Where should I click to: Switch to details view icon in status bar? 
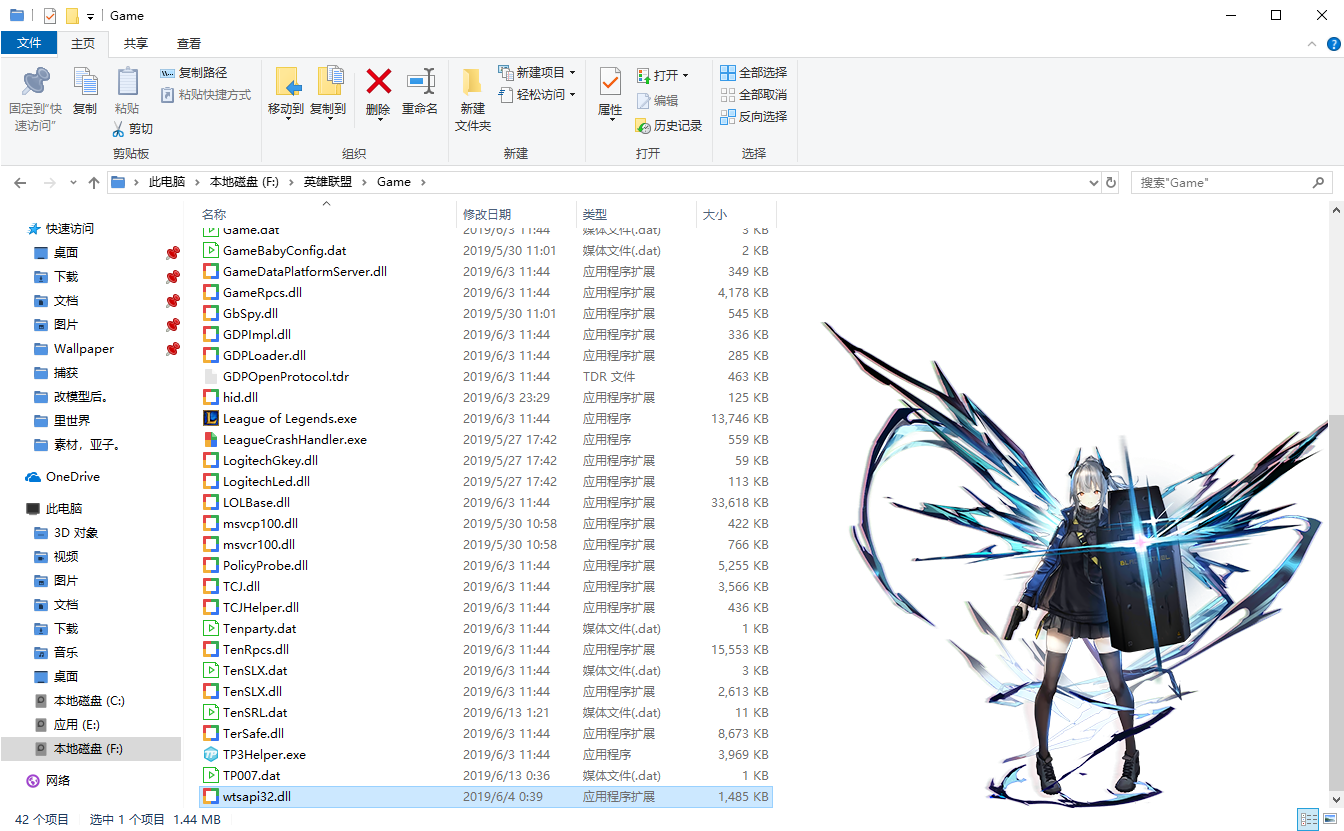click(1307, 820)
